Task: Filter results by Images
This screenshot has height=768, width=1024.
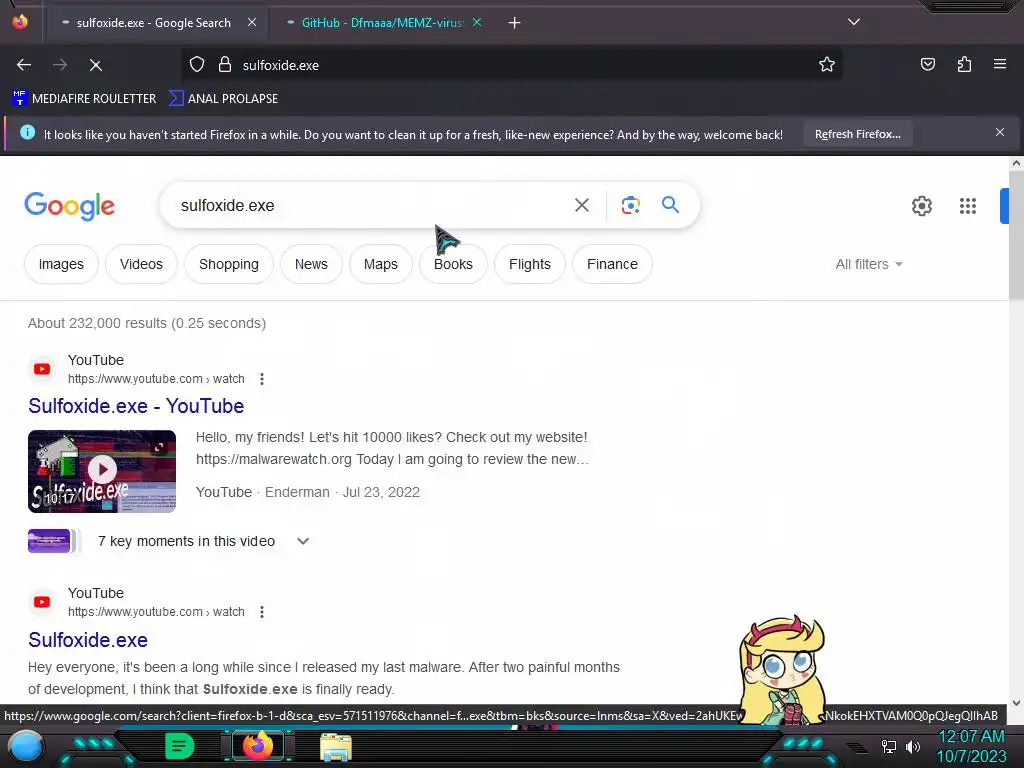Action: tap(61, 264)
